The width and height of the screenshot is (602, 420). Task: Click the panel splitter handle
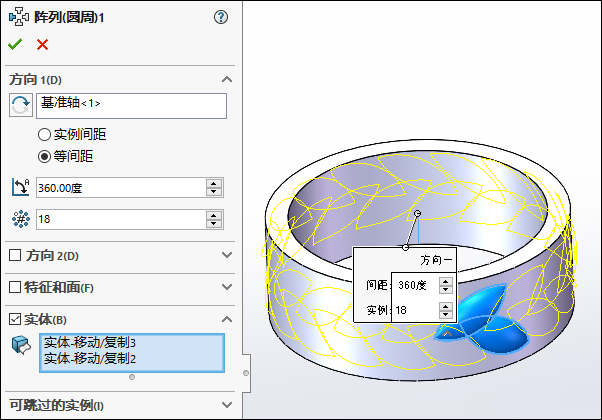246,373
